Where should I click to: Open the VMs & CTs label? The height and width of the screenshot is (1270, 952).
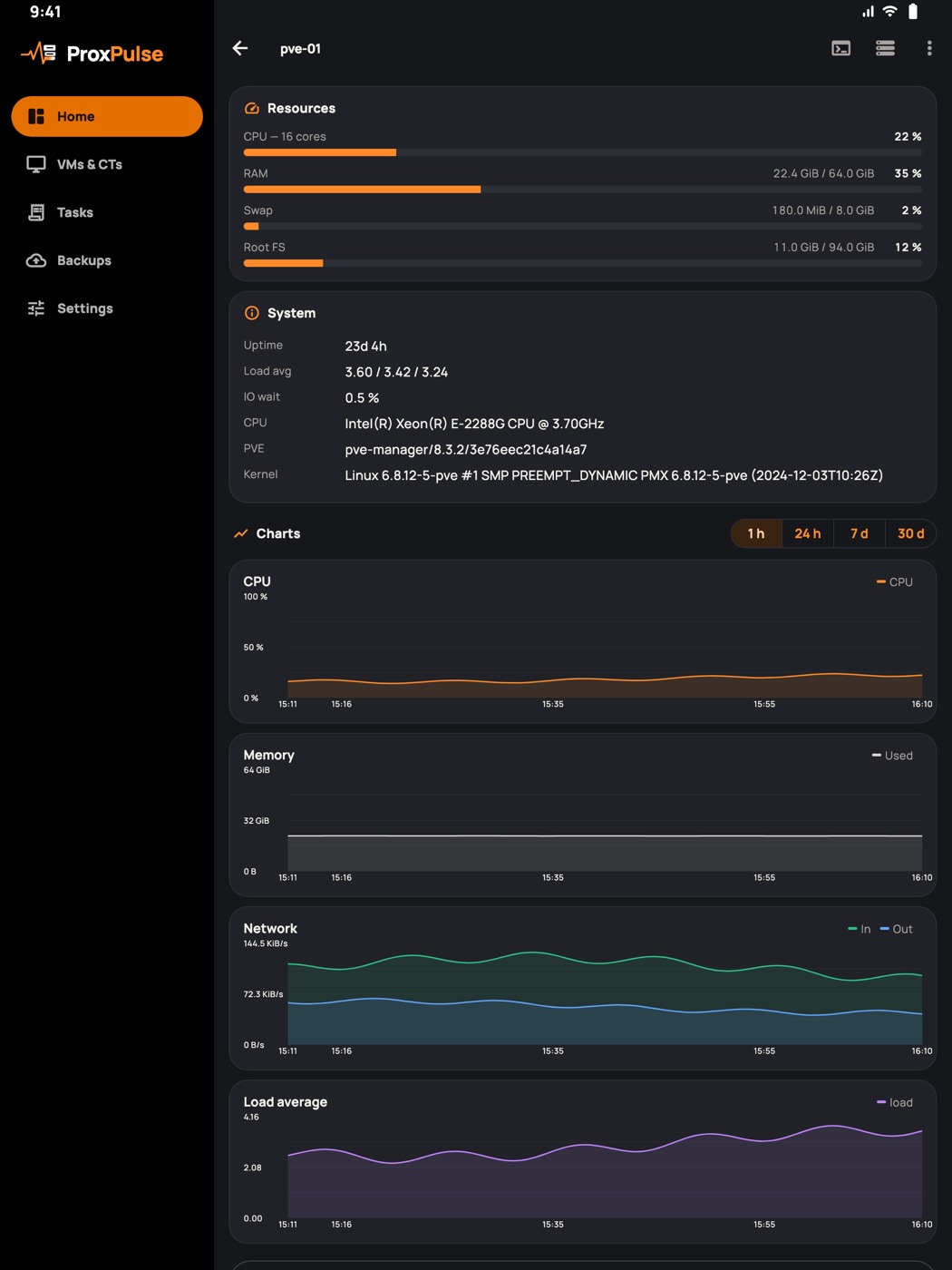[x=90, y=164]
